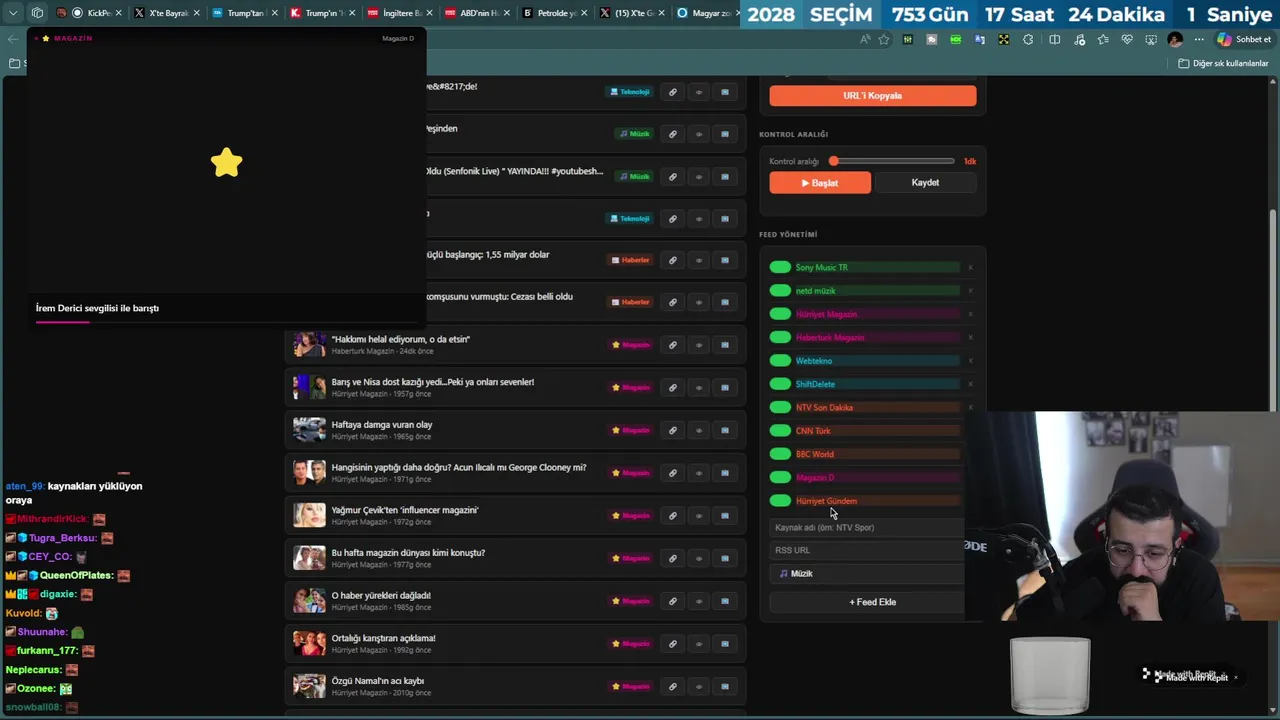The width and height of the screenshot is (1280, 720).
Task: Click the page vertical scrollbar
Action: click(x=1273, y=310)
